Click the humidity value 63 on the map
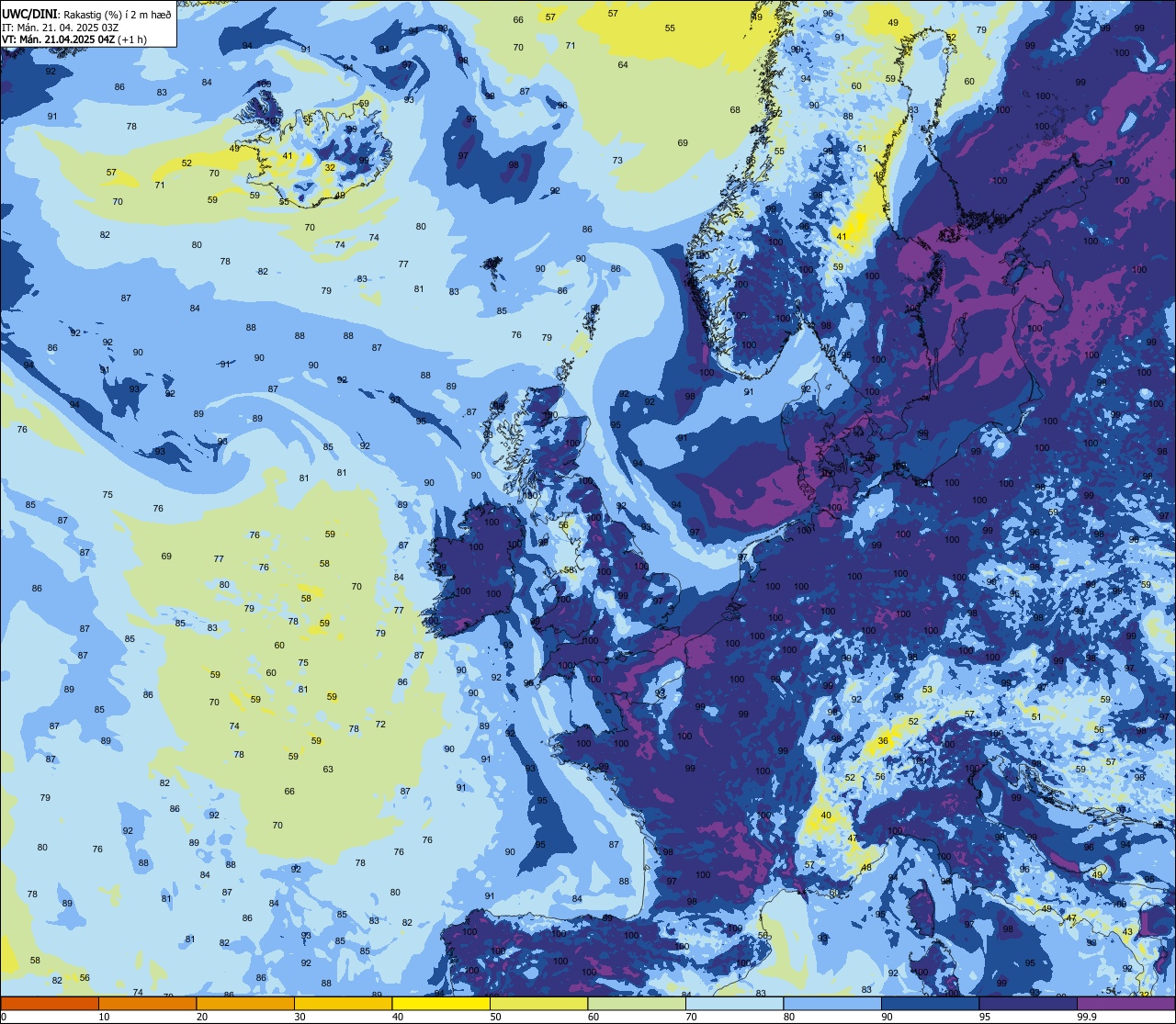 pyautogui.click(x=328, y=770)
